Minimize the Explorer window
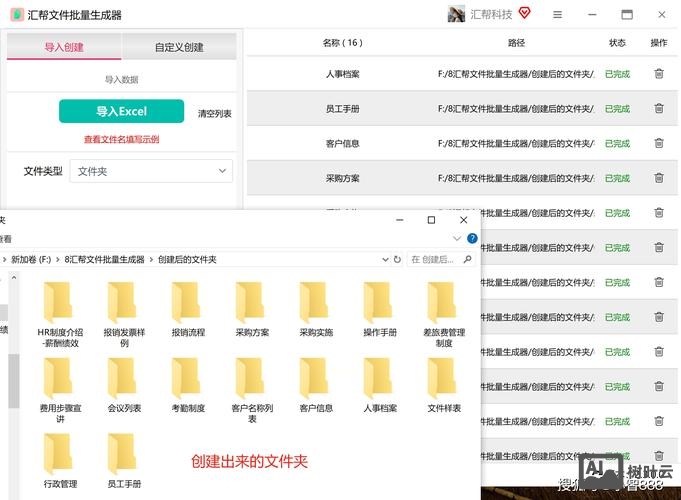This screenshot has height=500, width=681. (x=400, y=220)
